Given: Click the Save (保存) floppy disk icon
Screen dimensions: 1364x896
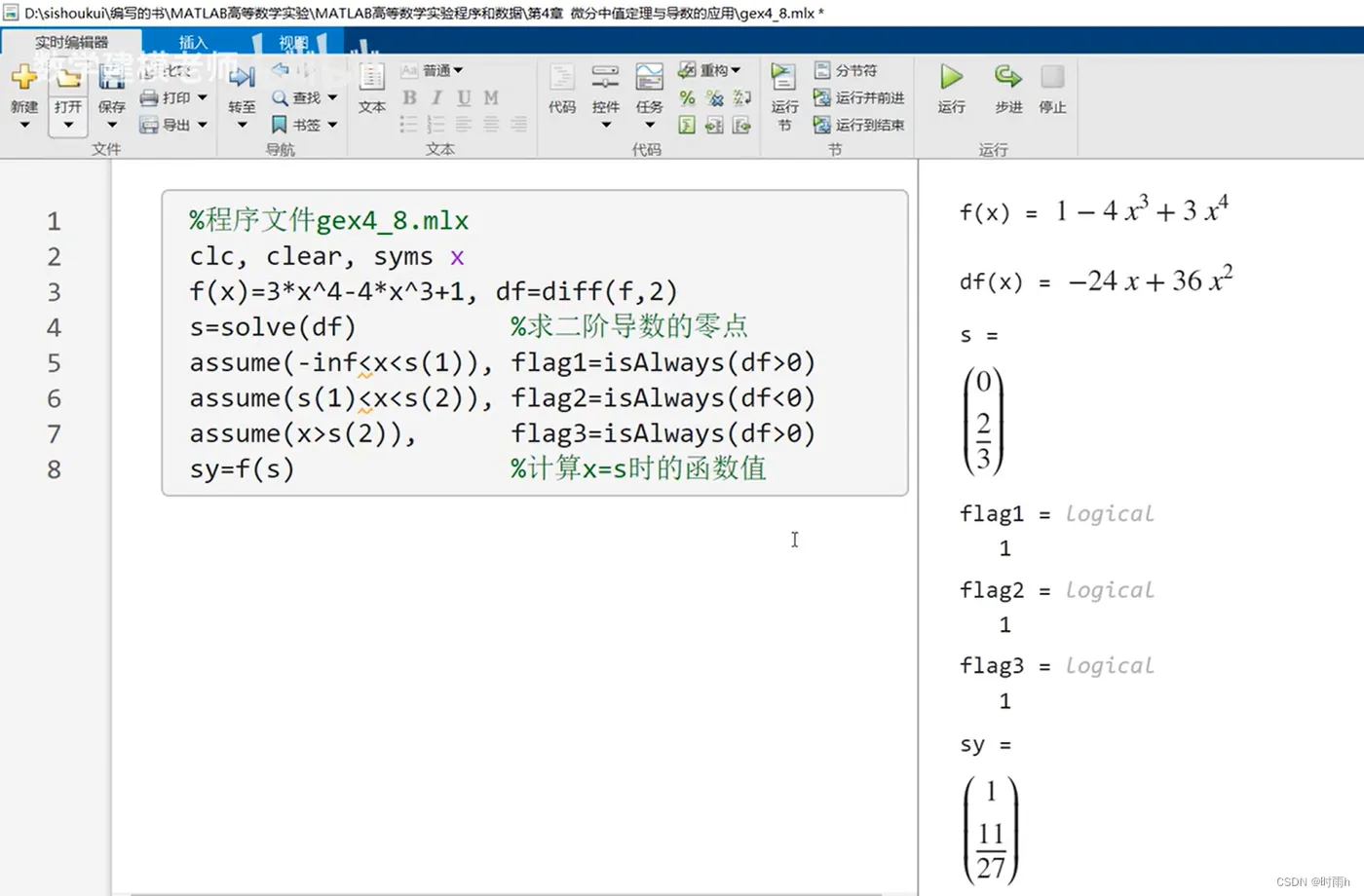Looking at the screenshot, I should 112,77.
